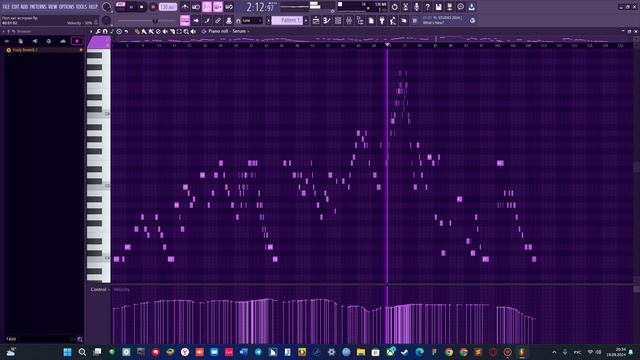The height and width of the screenshot is (360, 640).
Task: Click the transport play/pause button
Action: pyautogui.click(x=131, y=7)
